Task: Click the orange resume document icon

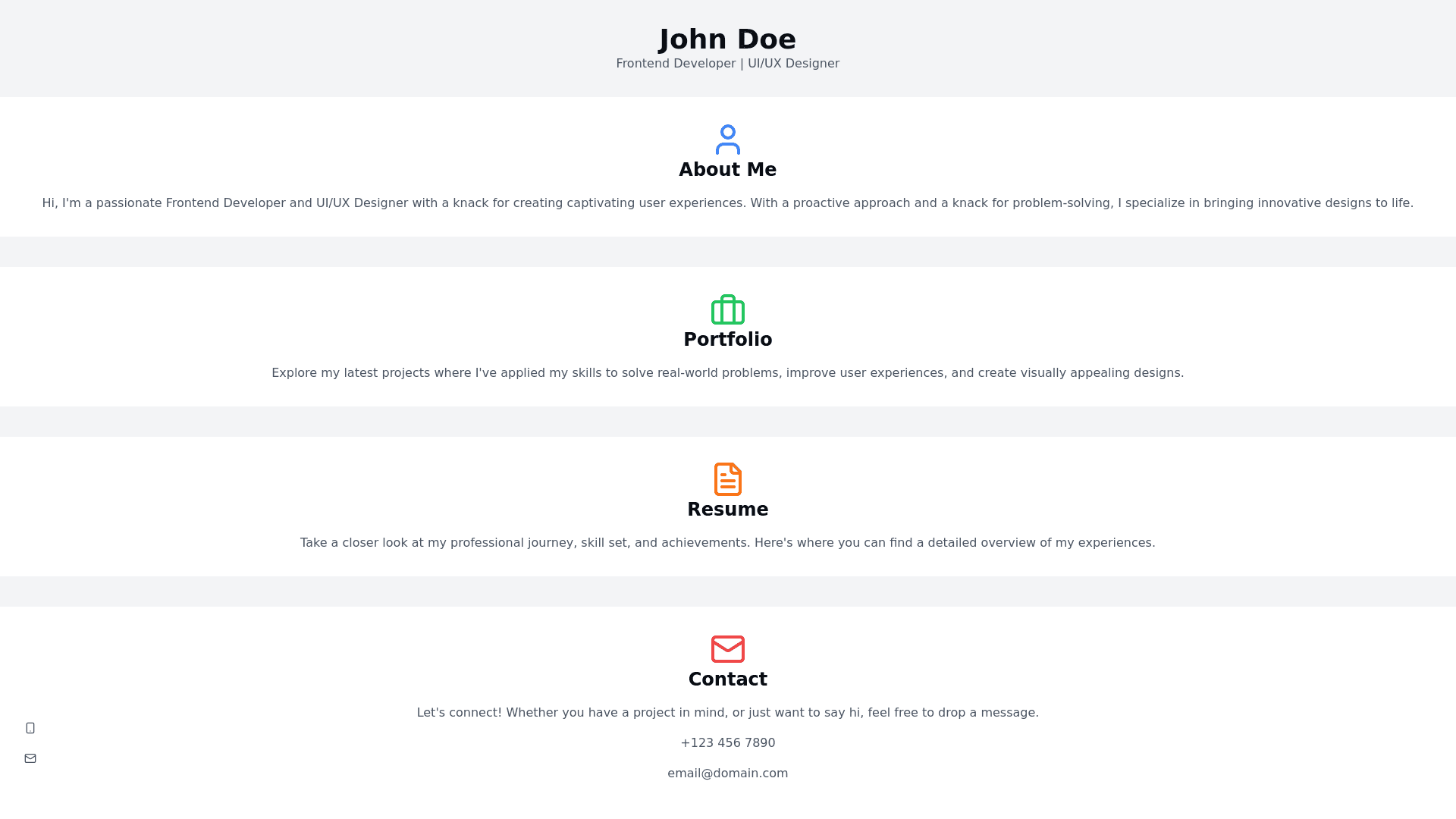Action: point(727,479)
